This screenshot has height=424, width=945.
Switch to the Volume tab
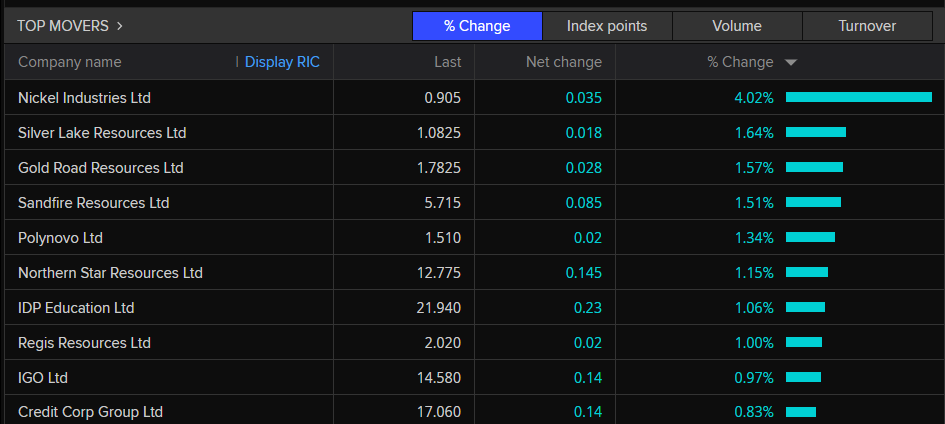[x=737, y=26]
